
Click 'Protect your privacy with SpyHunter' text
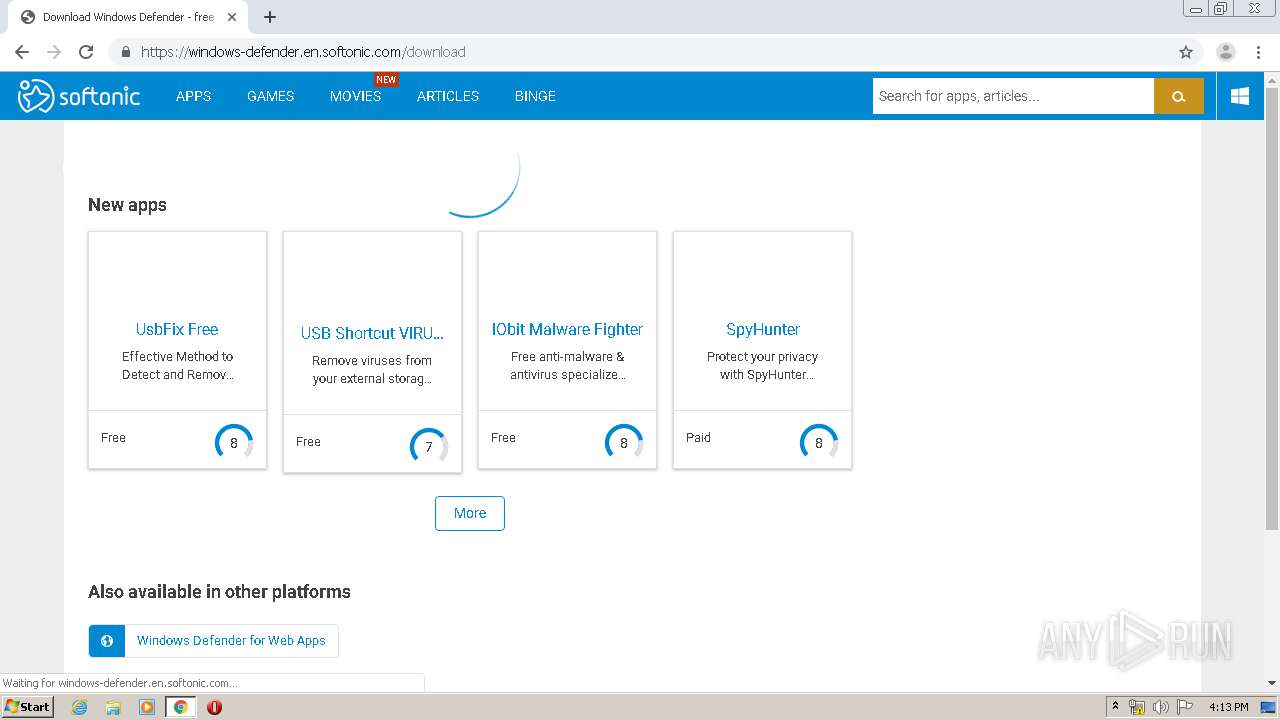click(763, 366)
